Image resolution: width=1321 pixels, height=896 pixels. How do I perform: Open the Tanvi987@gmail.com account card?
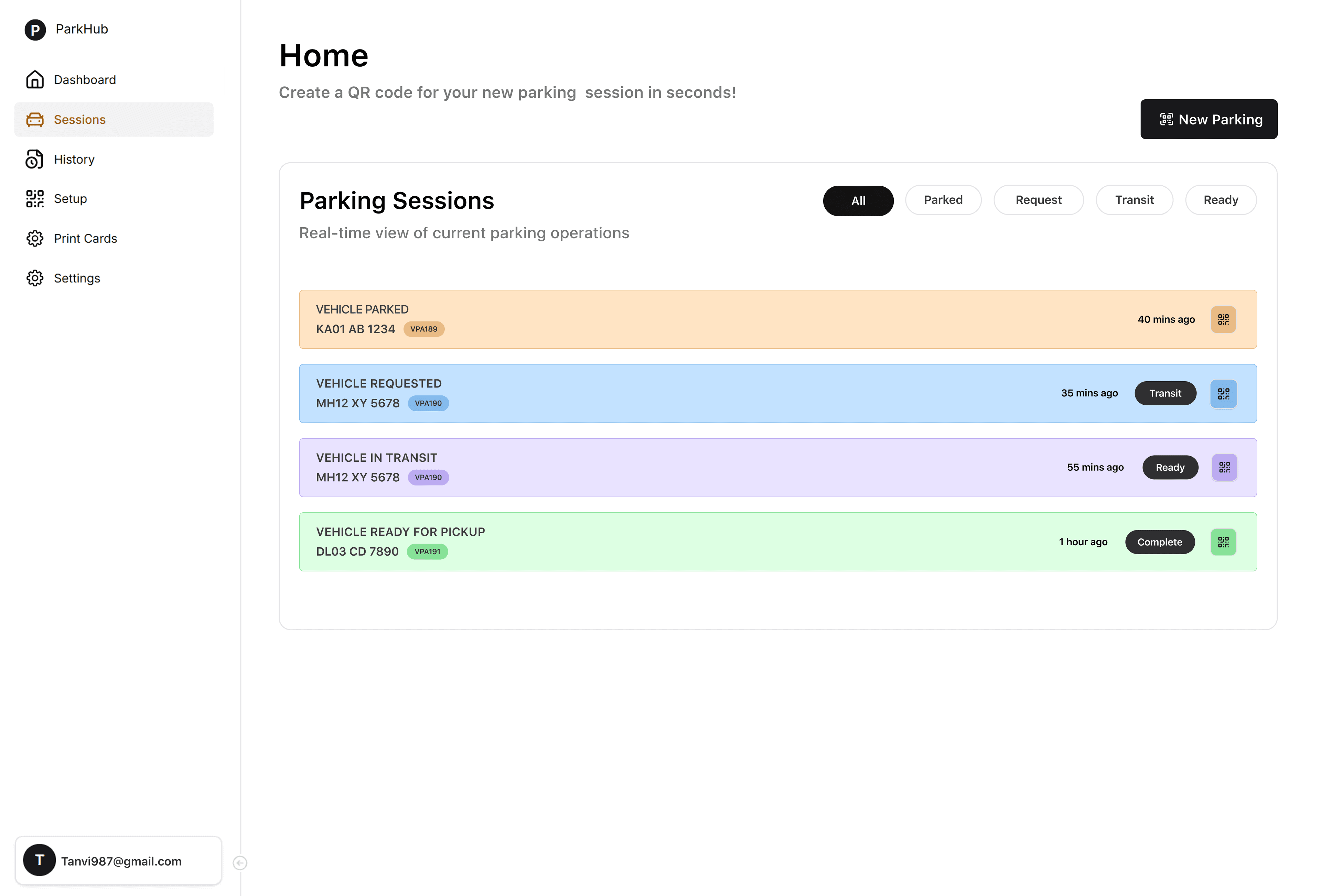click(x=118, y=860)
